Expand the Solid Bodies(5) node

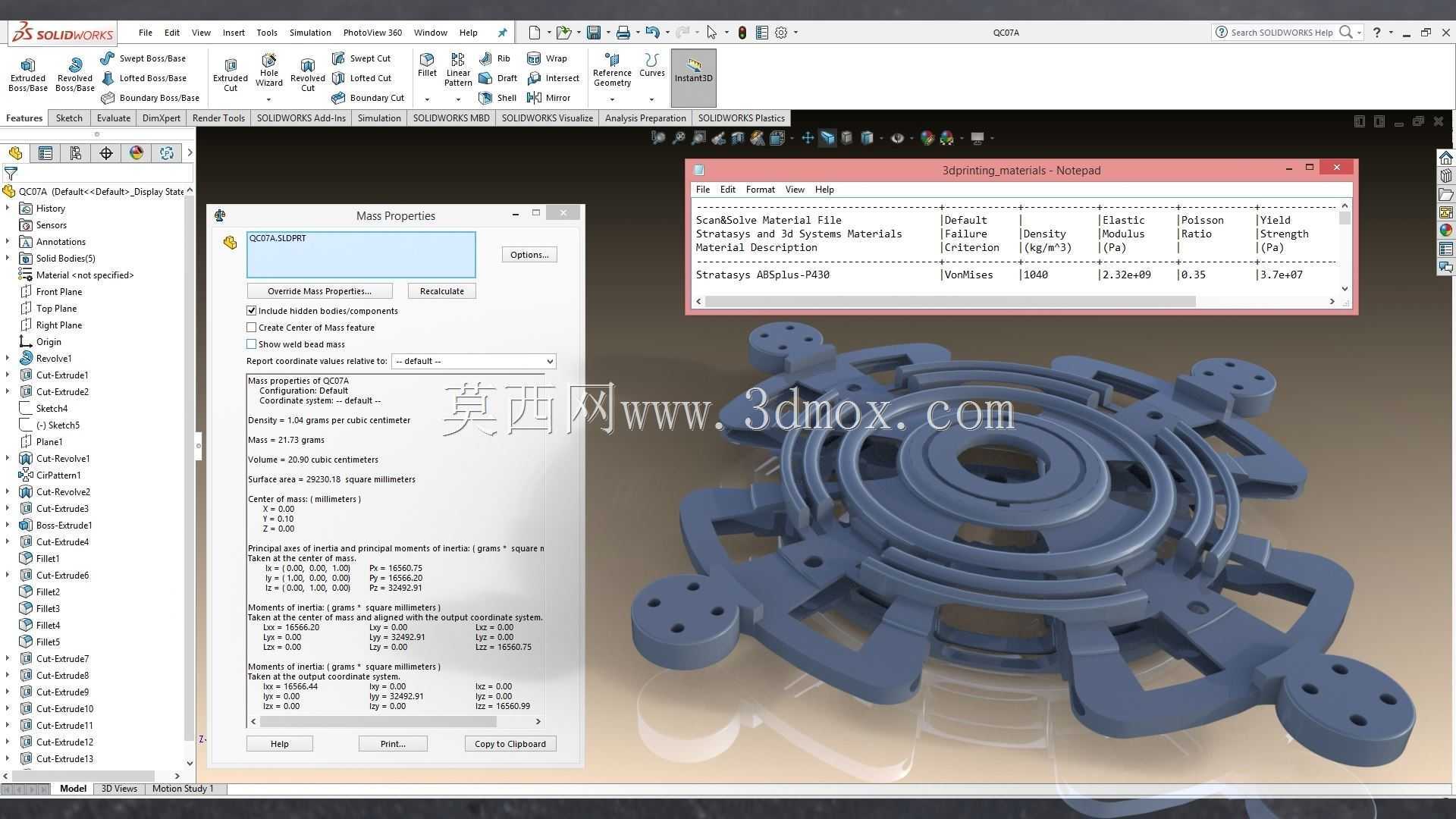8,259
